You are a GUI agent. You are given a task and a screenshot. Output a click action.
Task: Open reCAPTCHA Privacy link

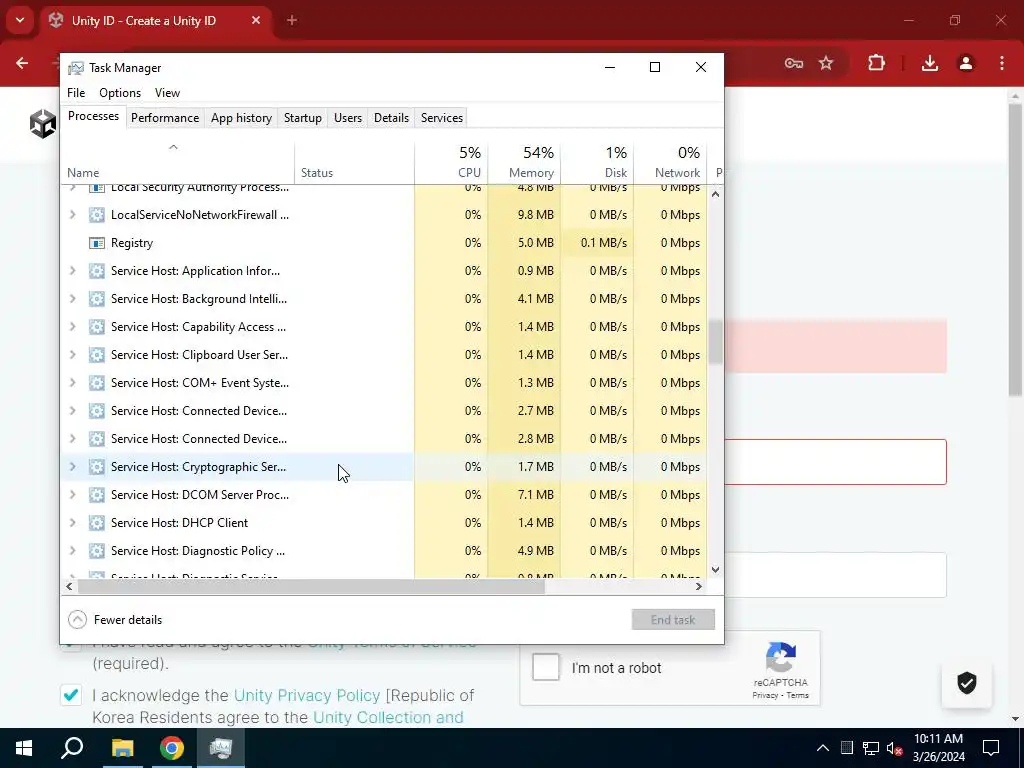click(765, 696)
